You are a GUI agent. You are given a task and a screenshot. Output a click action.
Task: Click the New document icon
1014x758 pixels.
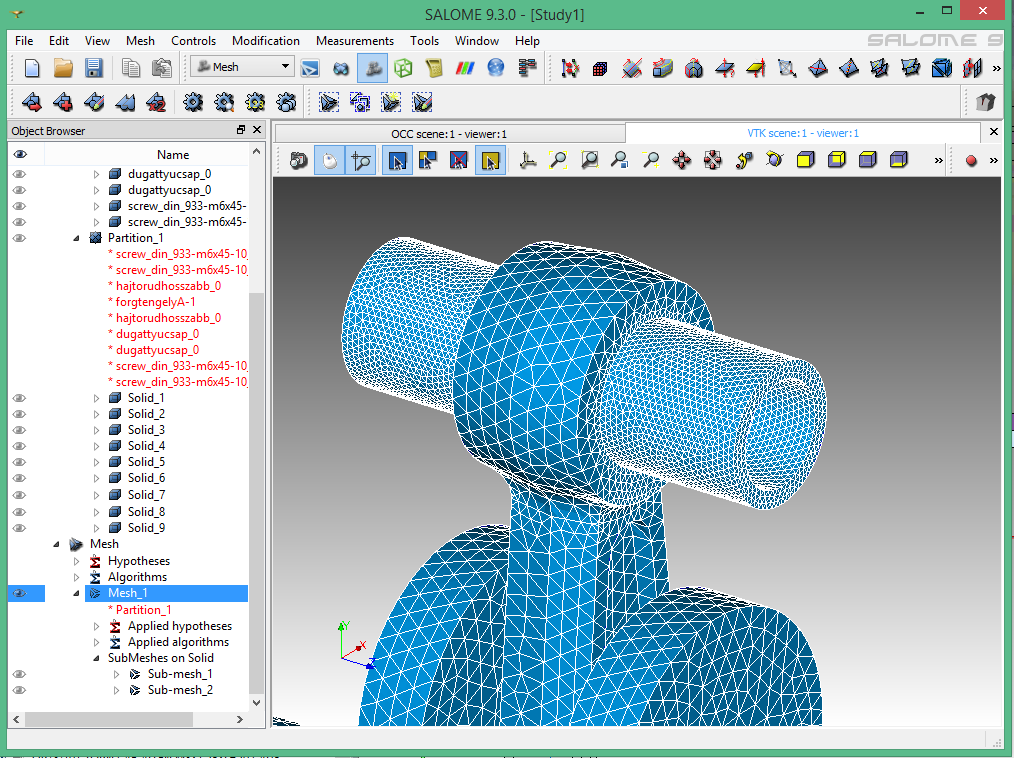pos(32,68)
